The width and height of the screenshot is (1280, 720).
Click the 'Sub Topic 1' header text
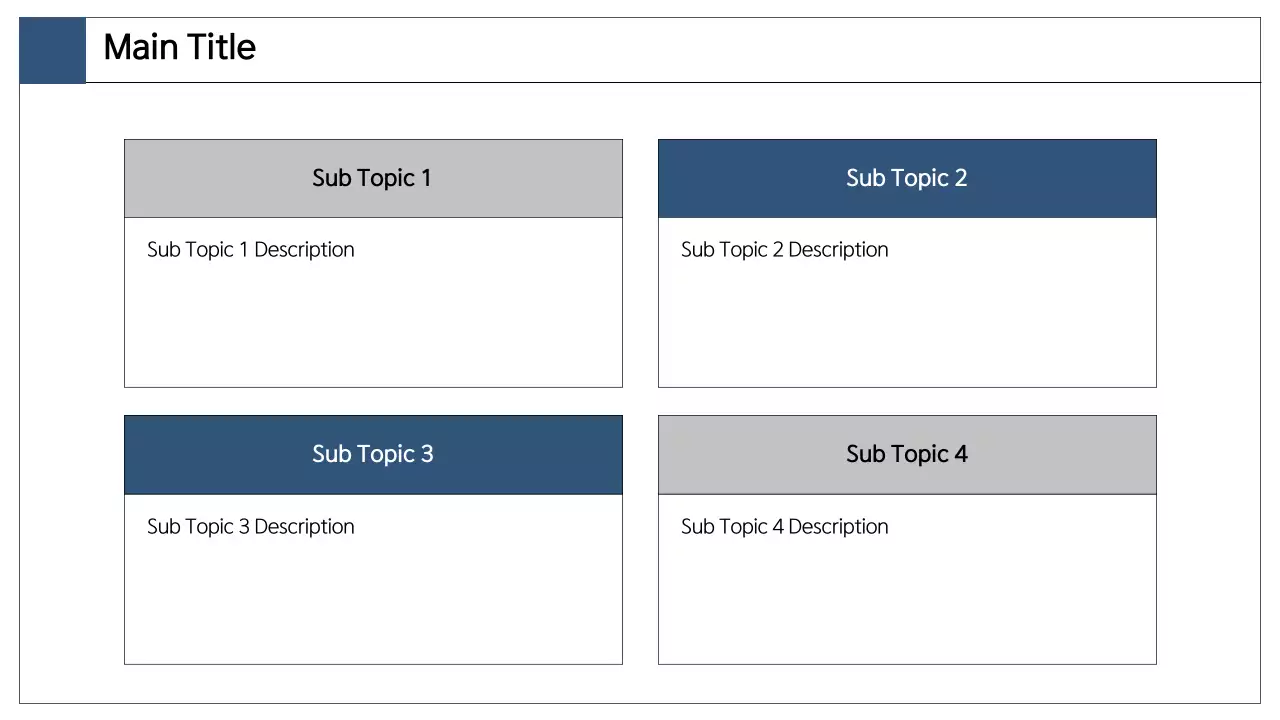(372, 178)
